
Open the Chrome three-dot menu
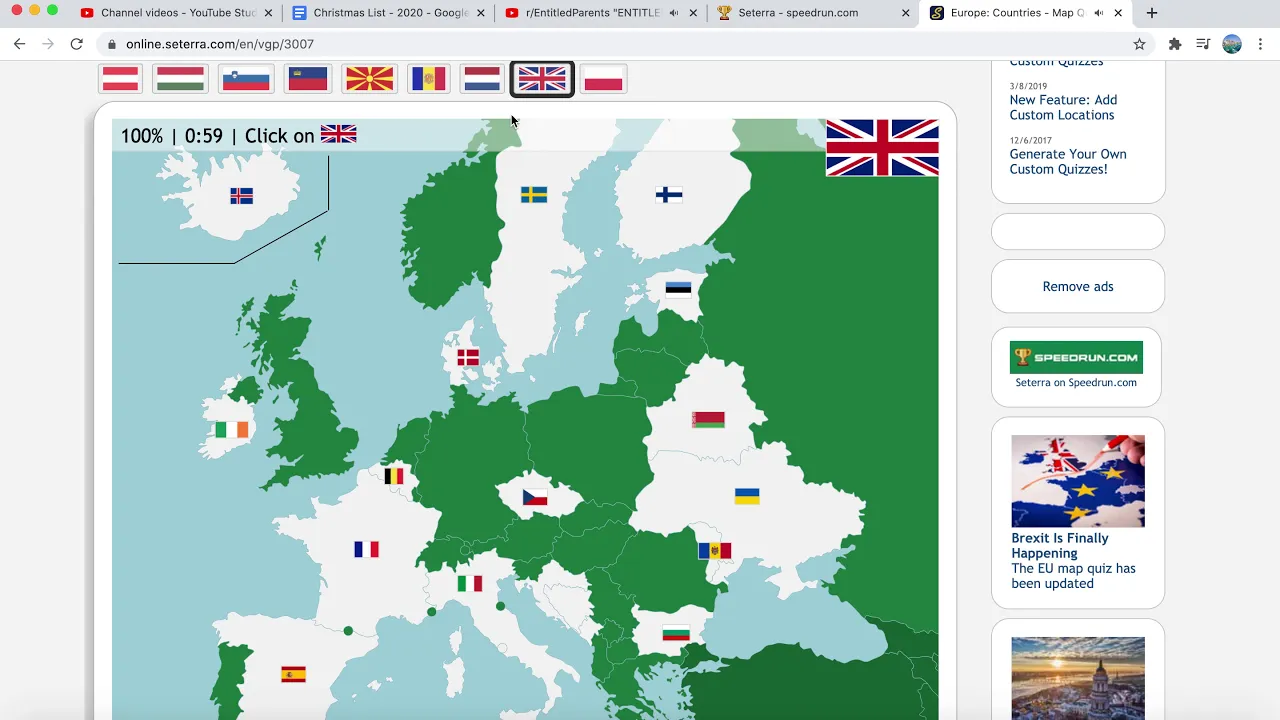coord(1261,44)
